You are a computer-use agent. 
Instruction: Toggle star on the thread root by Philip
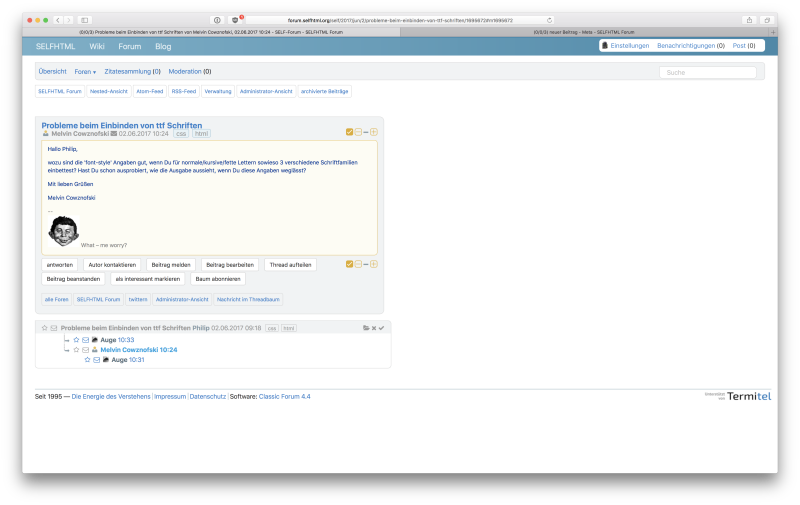[44, 328]
